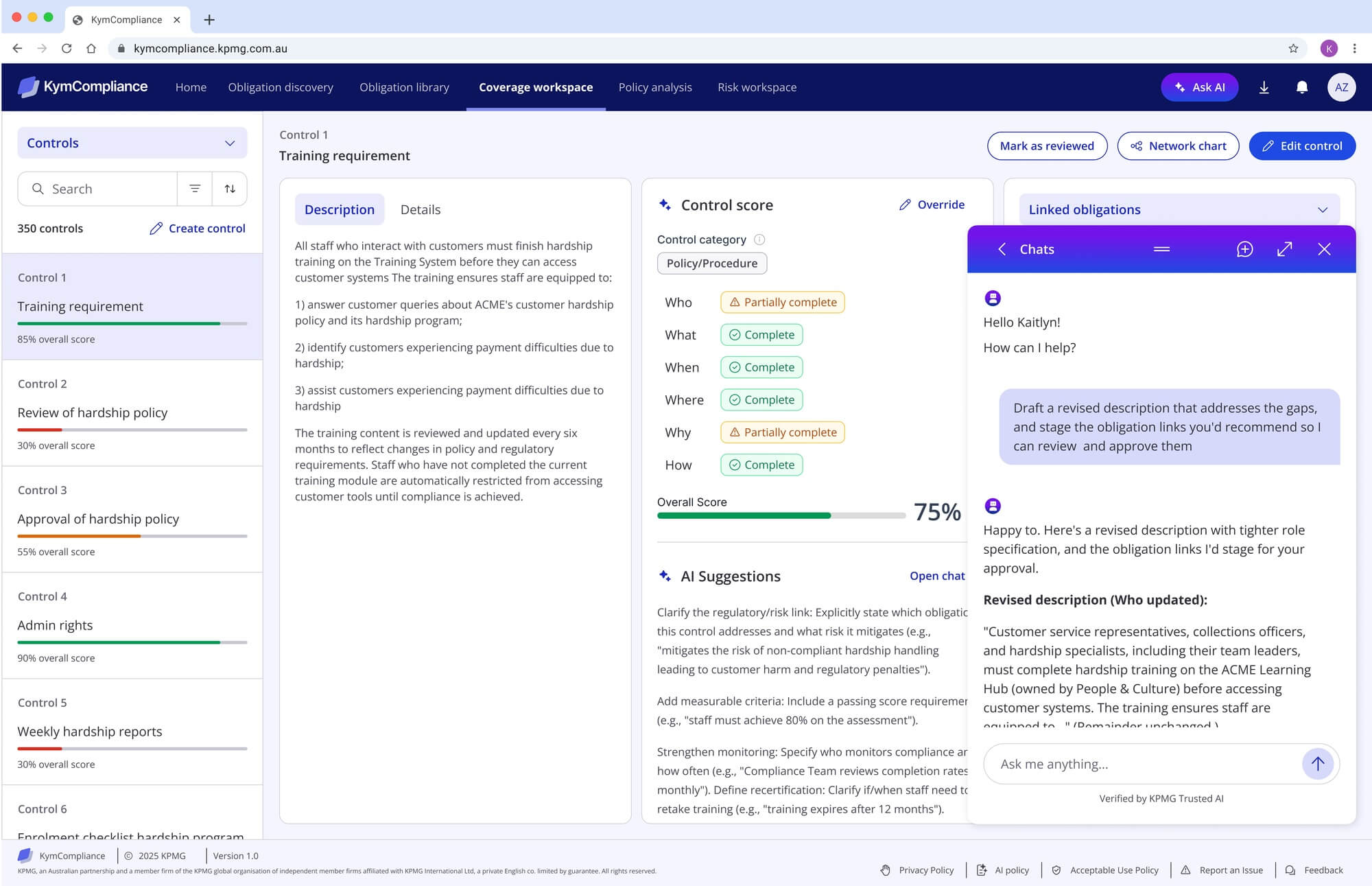
Task: Navigate to Risk workspace
Action: tap(757, 87)
